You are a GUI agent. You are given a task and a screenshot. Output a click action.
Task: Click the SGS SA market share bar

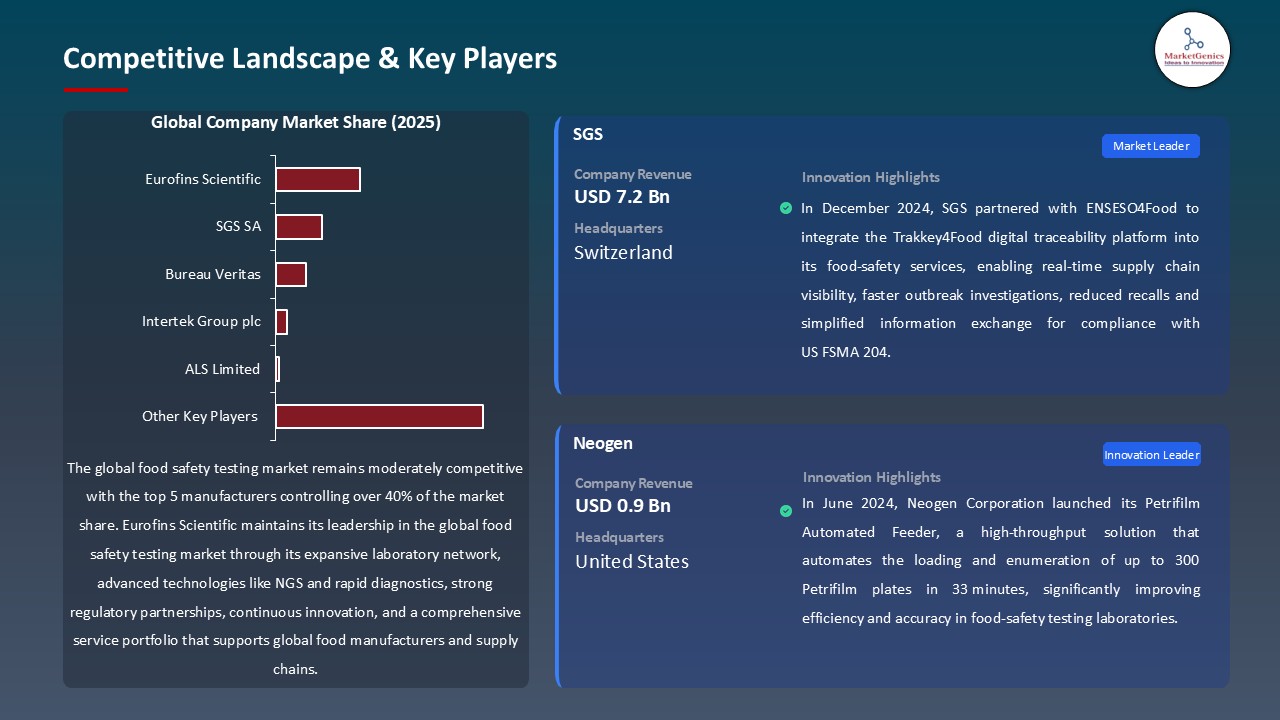(x=299, y=227)
